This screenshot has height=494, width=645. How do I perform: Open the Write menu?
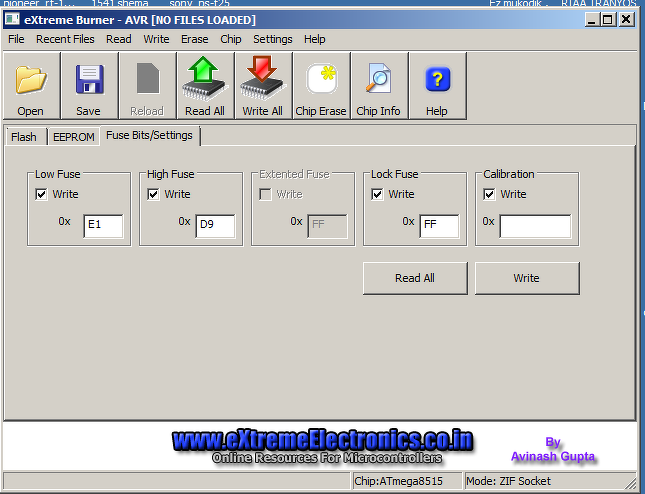(x=156, y=39)
